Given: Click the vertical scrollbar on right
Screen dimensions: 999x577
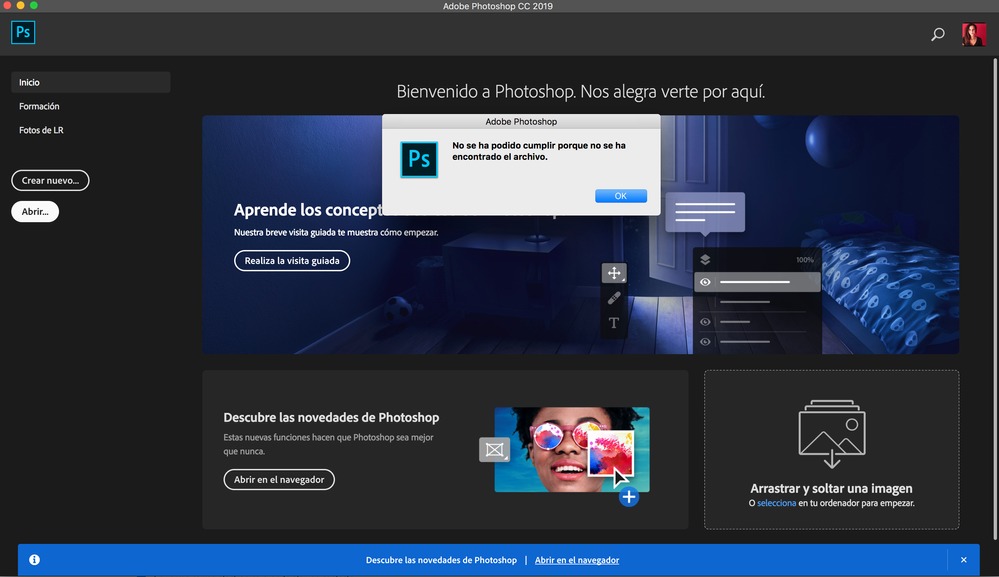Looking at the screenshot, I should coord(995,299).
